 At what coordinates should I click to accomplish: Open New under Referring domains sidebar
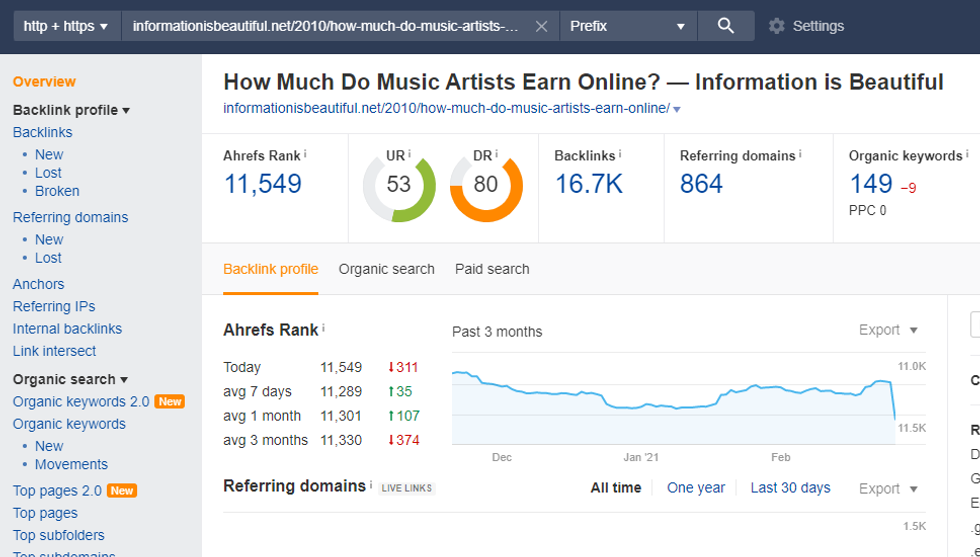[x=49, y=239]
